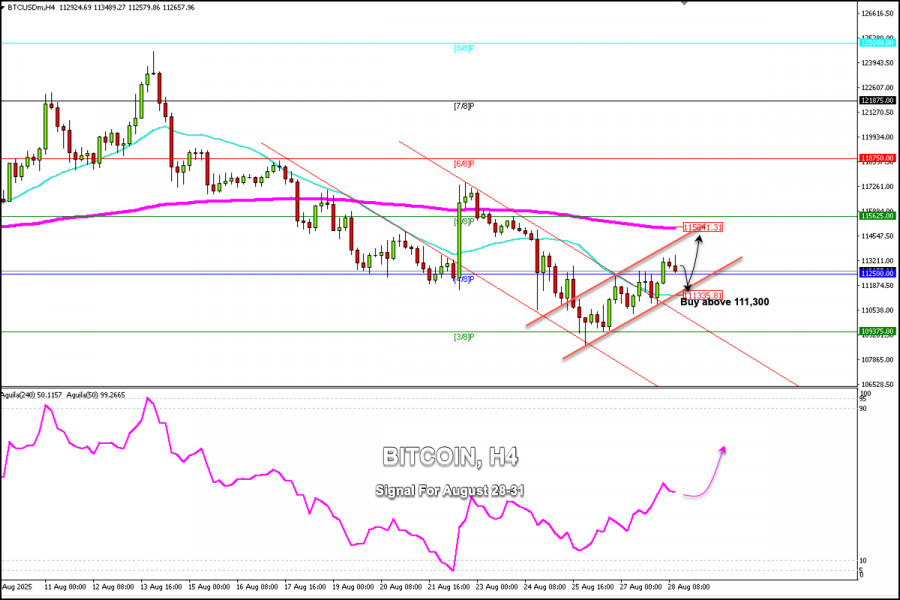Click the 11 Aug 00:00 time label
The width and height of the screenshot is (900, 600).
click(x=65, y=587)
